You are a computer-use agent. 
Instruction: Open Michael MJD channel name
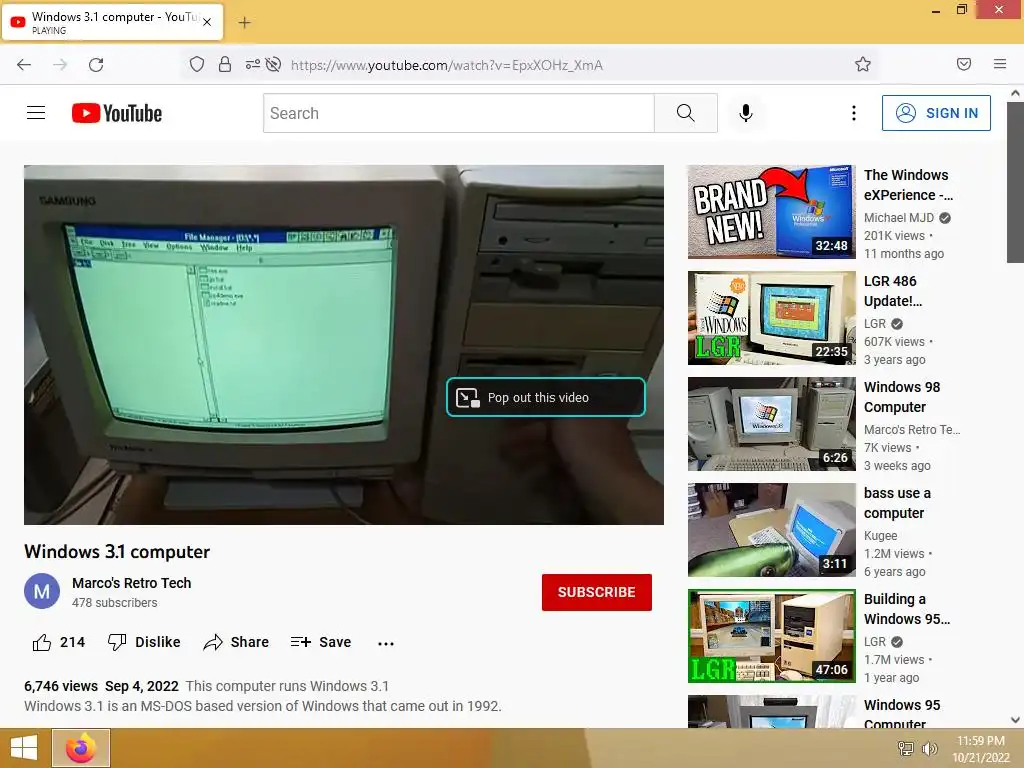pos(899,217)
